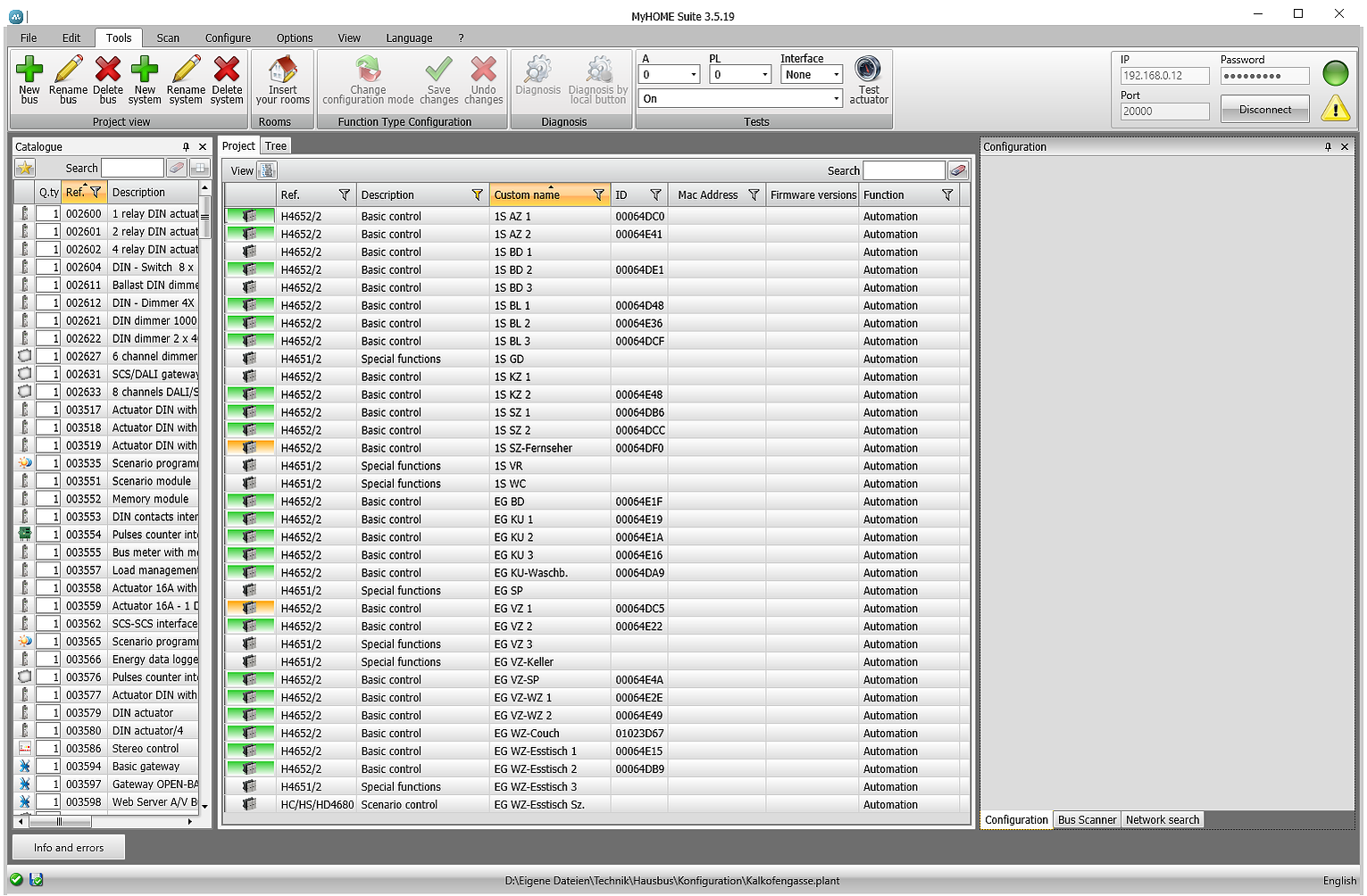Screen dimensions: 1367x896
Task: Click the Delete bus red X icon
Action: tap(108, 70)
